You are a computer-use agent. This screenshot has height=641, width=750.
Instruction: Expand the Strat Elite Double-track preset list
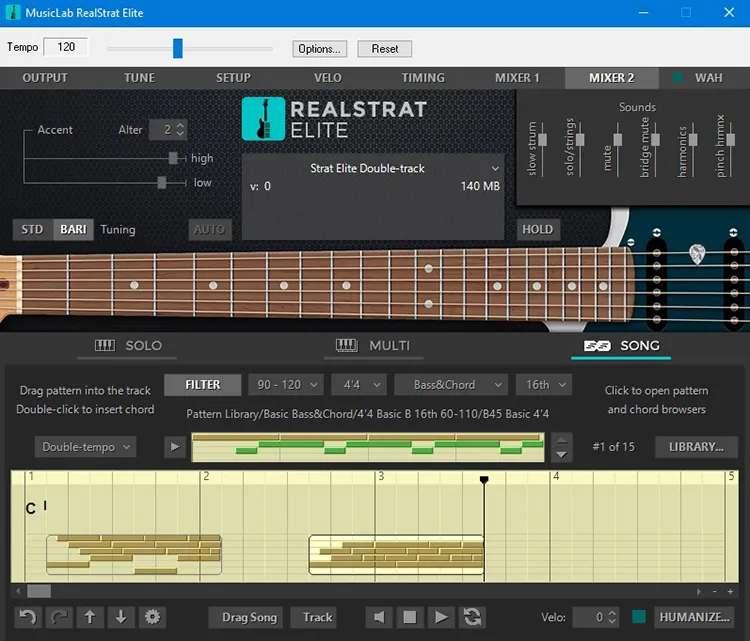tap(495, 168)
